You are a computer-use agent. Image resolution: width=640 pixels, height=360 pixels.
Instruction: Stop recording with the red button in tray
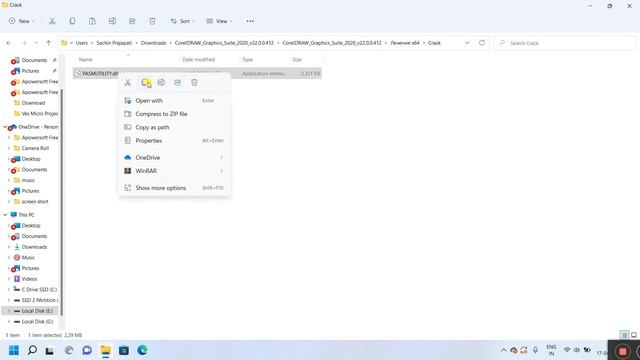[x=622, y=351]
